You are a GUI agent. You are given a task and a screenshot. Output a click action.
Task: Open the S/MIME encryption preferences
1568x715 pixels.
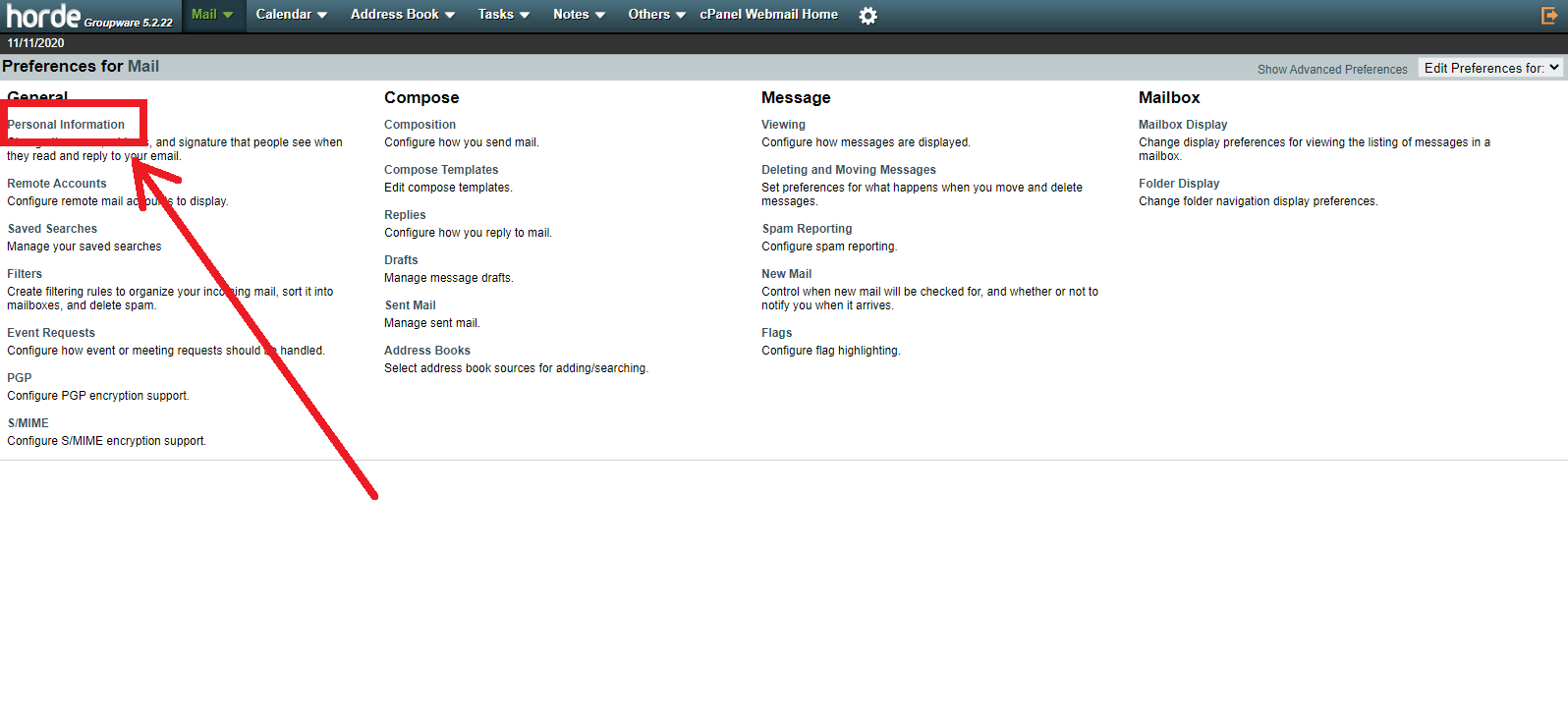pyautogui.click(x=28, y=423)
